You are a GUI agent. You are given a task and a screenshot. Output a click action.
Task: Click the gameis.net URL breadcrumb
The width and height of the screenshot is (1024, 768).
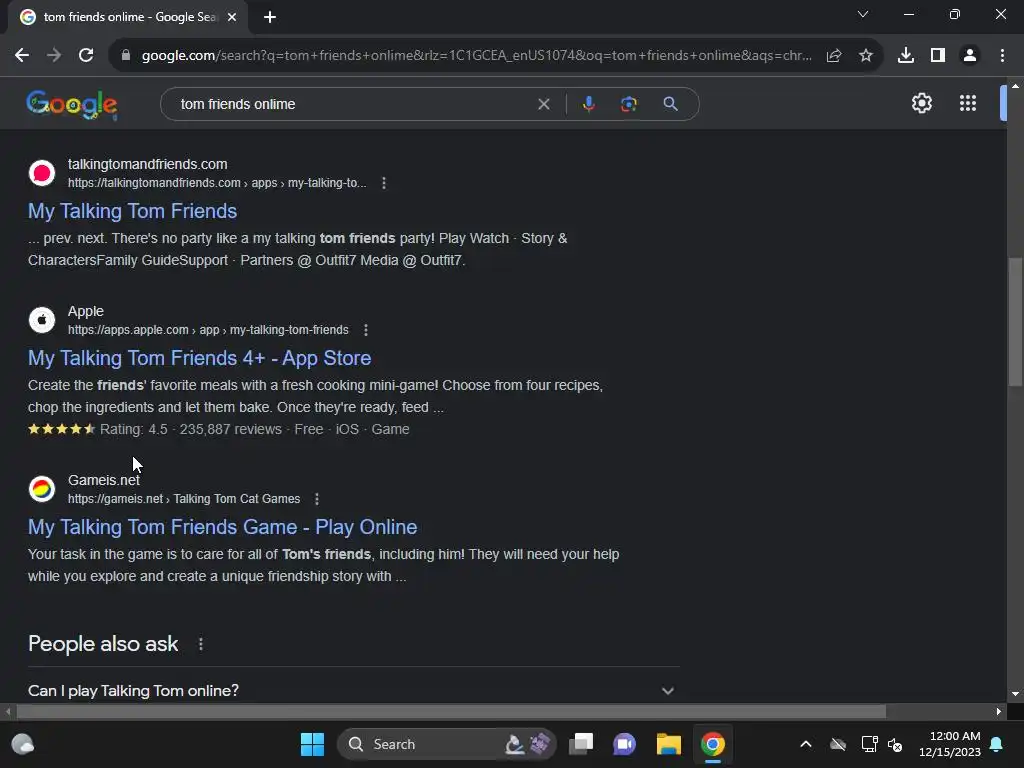[184, 500]
